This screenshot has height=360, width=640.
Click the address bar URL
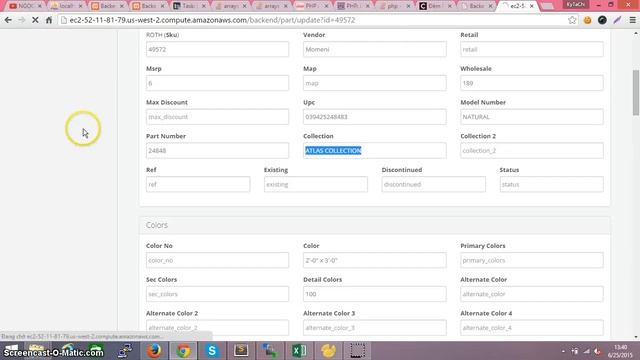coord(212,20)
